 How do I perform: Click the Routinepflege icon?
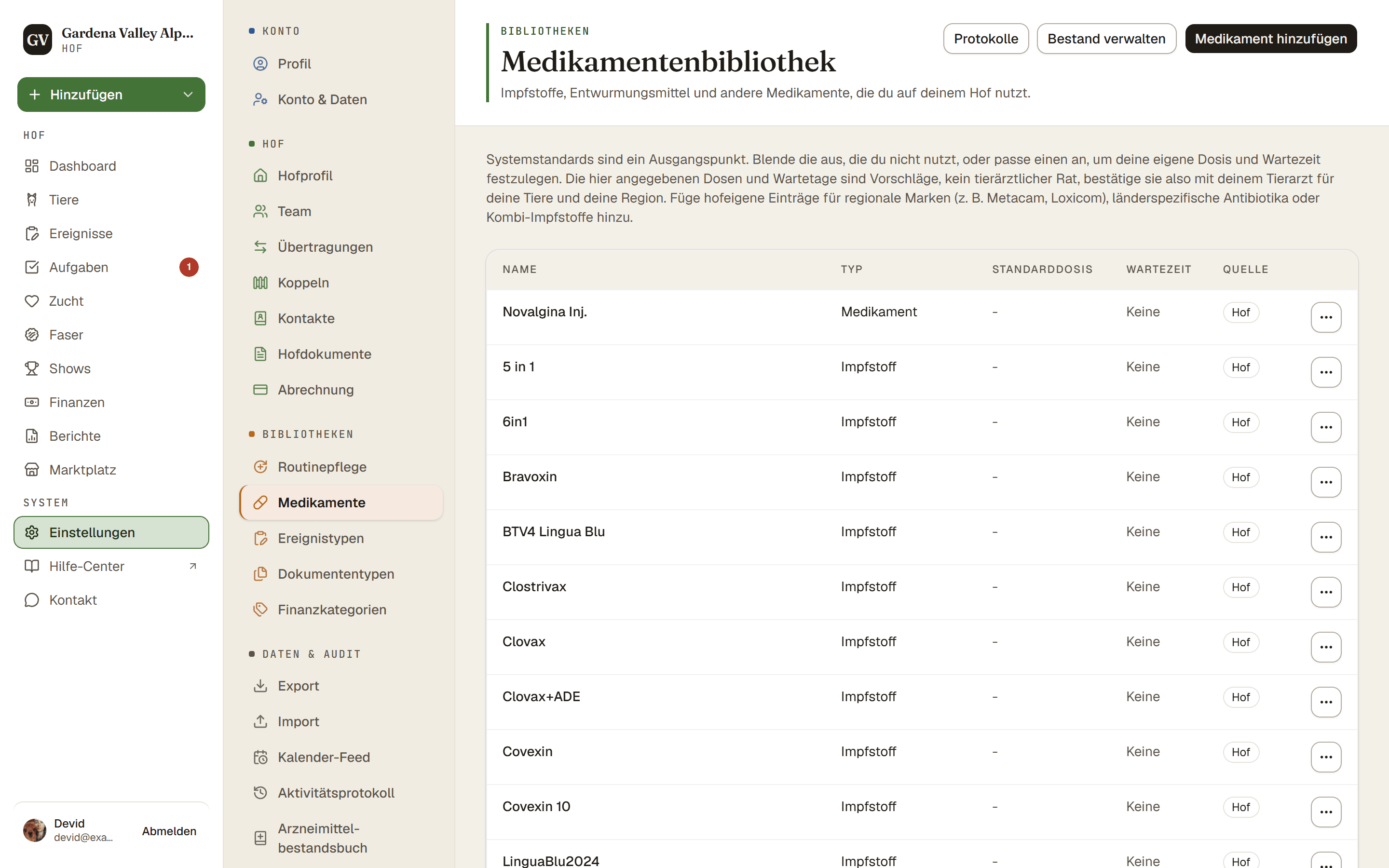260,467
